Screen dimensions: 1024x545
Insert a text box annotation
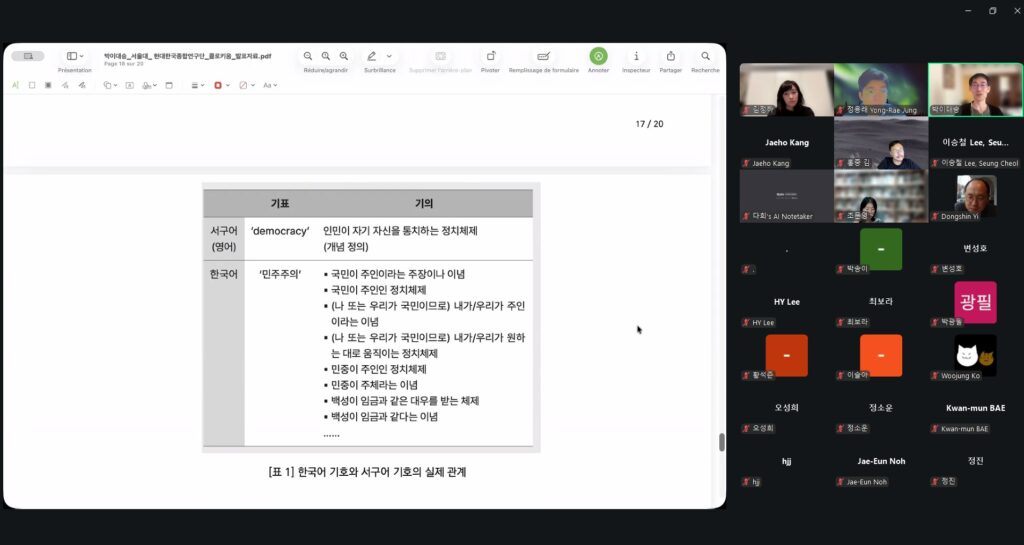(x=129, y=86)
